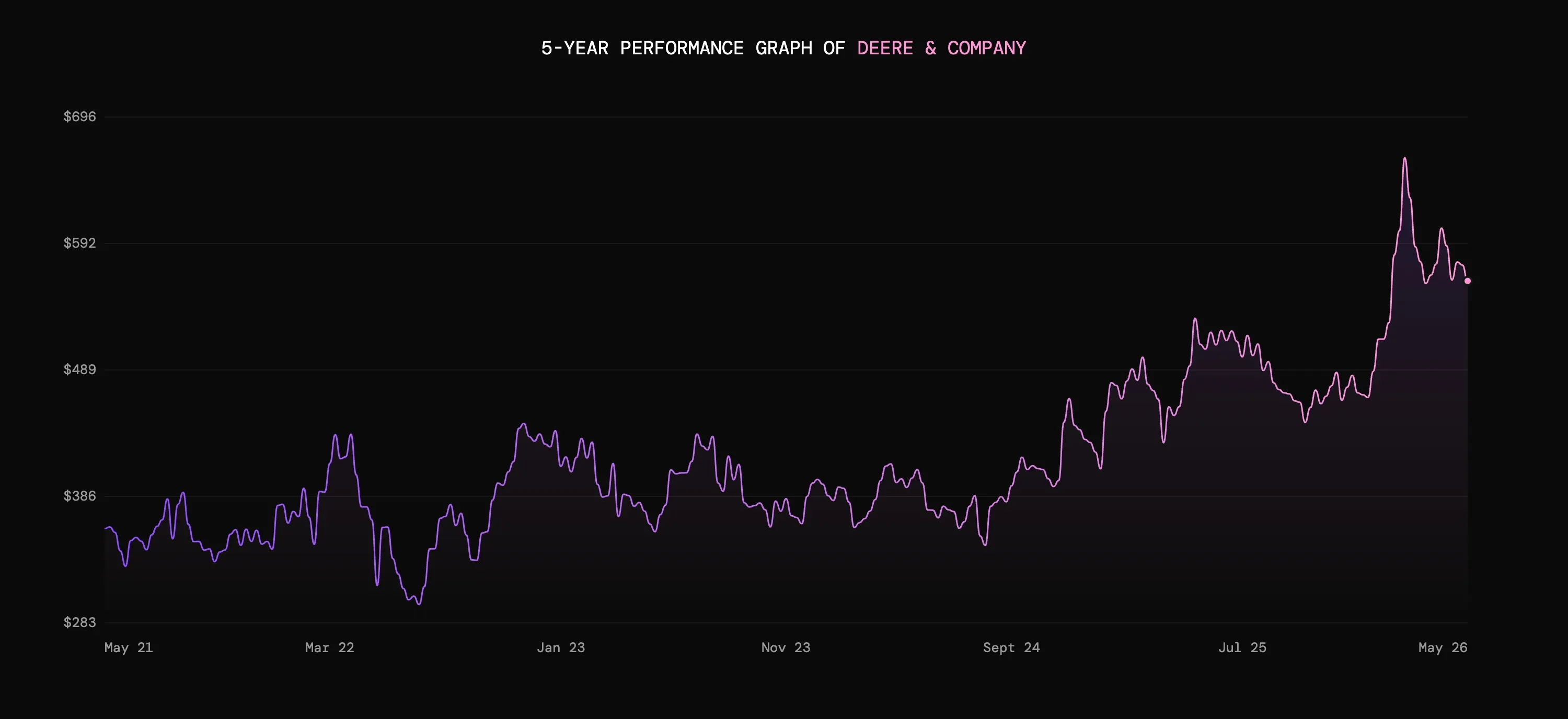
Task: Select the $592 y-axis label
Action: coord(80,243)
